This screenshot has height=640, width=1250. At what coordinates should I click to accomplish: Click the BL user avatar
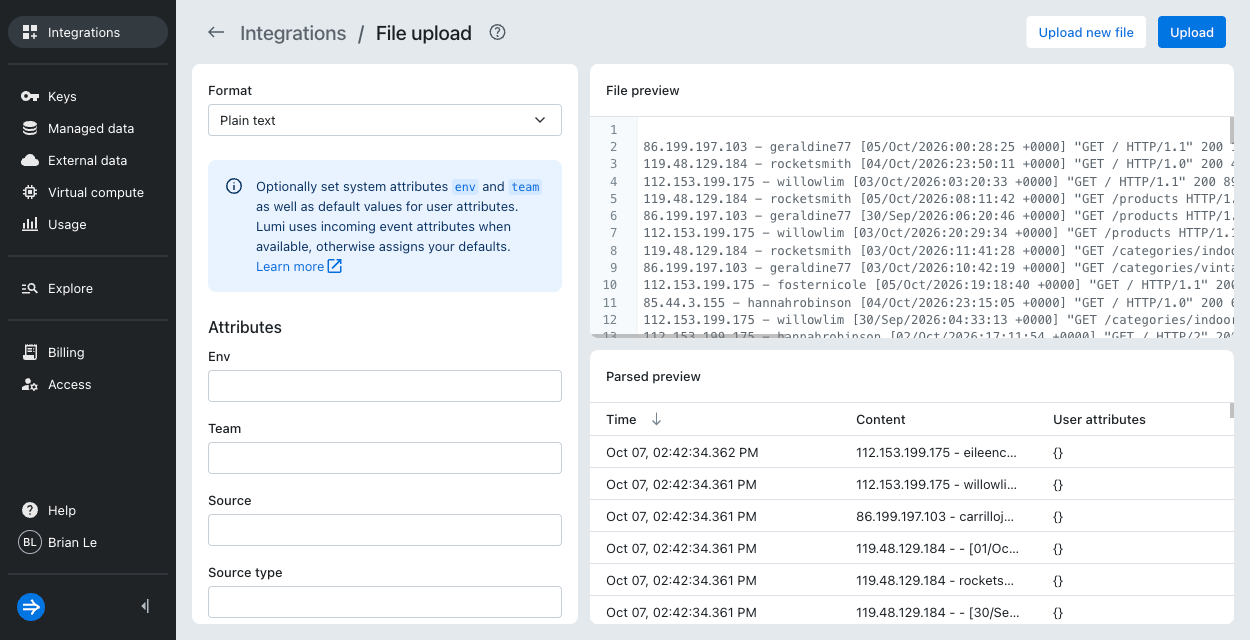coord(30,542)
